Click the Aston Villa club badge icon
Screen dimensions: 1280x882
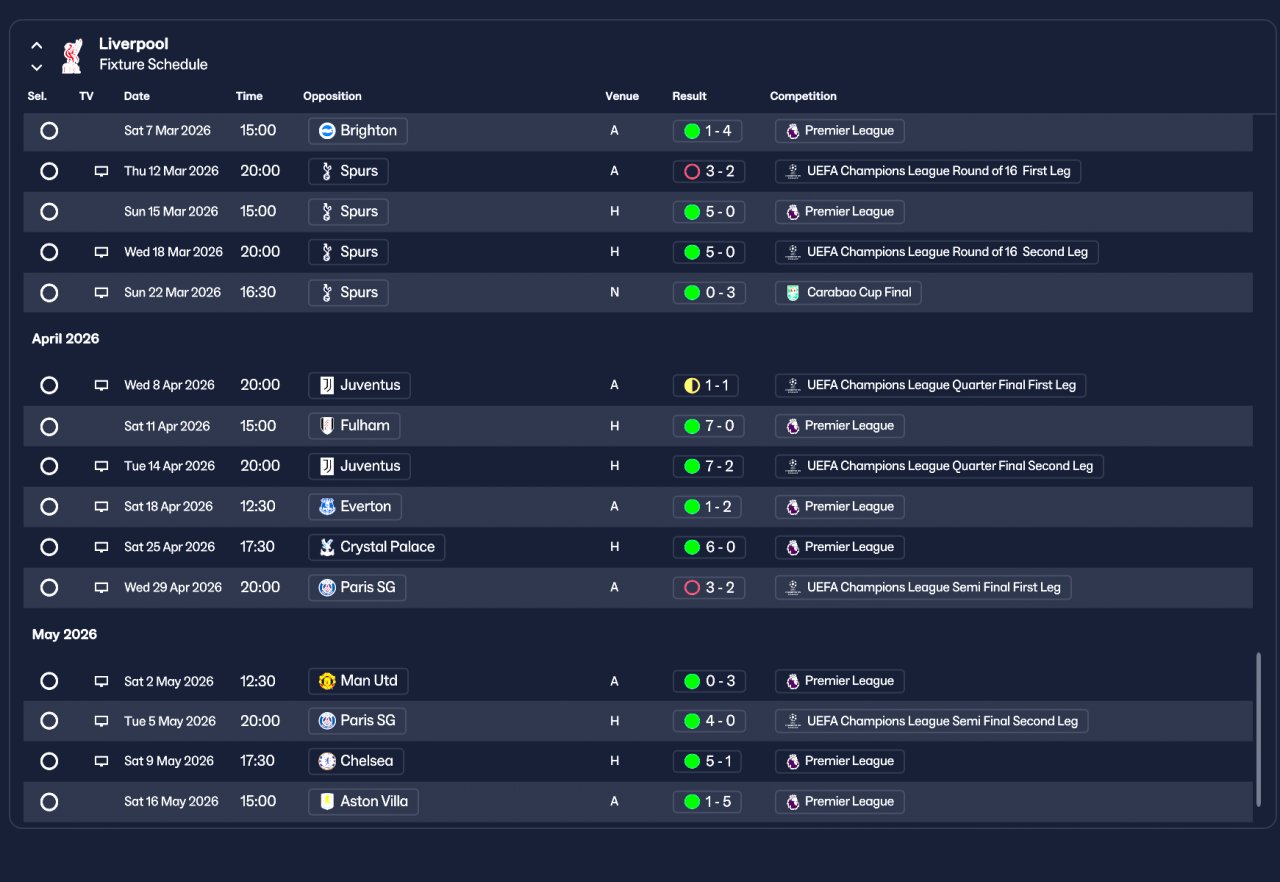327,802
